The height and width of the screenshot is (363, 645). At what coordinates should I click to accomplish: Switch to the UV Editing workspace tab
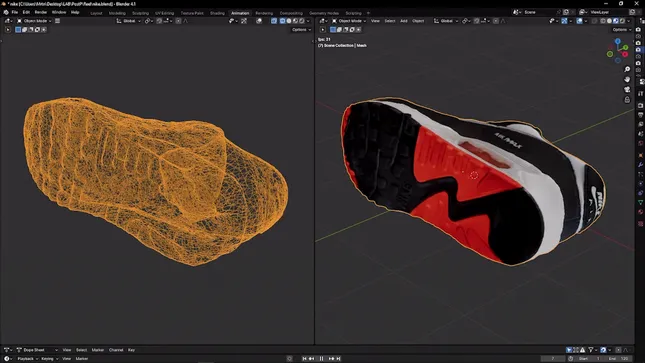pos(165,13)
